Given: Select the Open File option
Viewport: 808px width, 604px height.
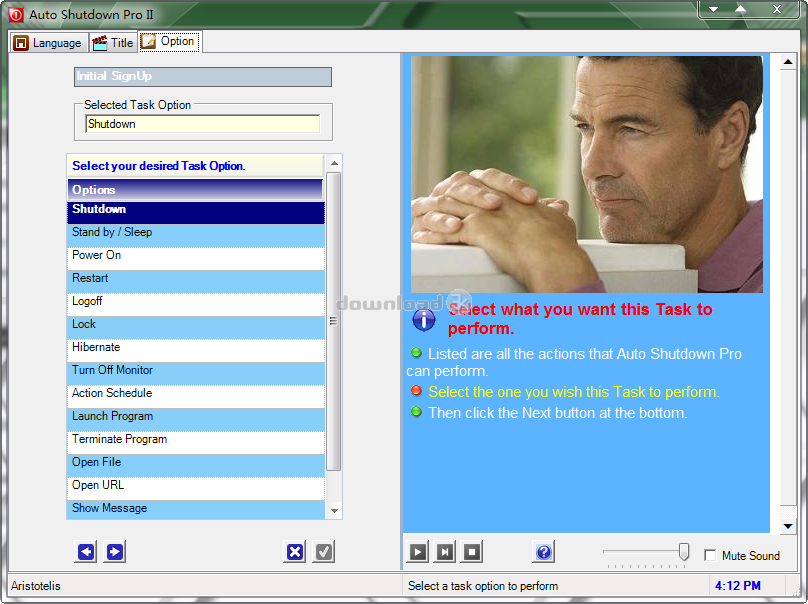Looking at the screenshot, I should coord(196,465).
